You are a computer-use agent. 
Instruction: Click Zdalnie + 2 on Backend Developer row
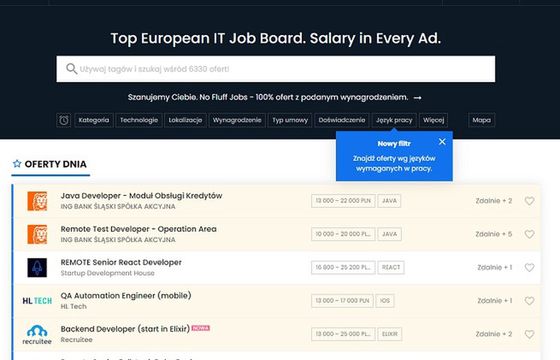click(x=494, y=334)
